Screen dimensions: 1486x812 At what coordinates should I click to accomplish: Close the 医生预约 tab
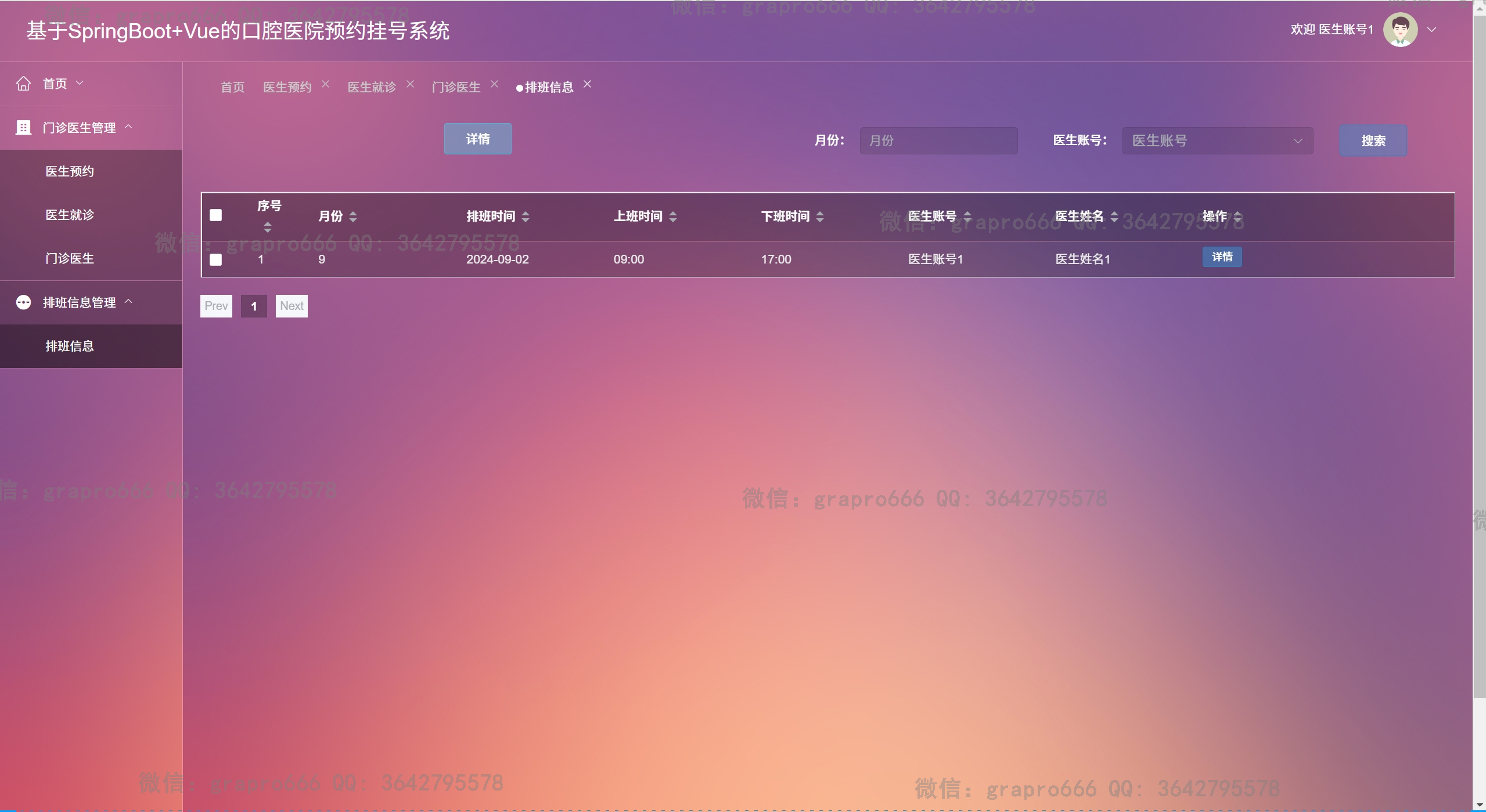coord(326,84)
